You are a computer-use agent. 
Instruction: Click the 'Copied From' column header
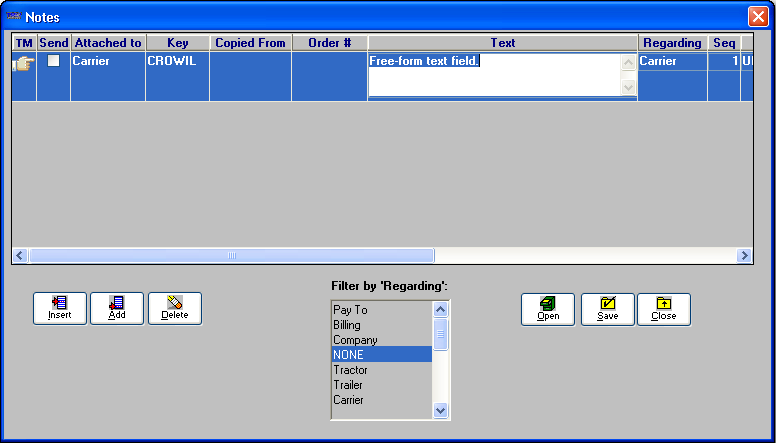click(x=250, y=43)
